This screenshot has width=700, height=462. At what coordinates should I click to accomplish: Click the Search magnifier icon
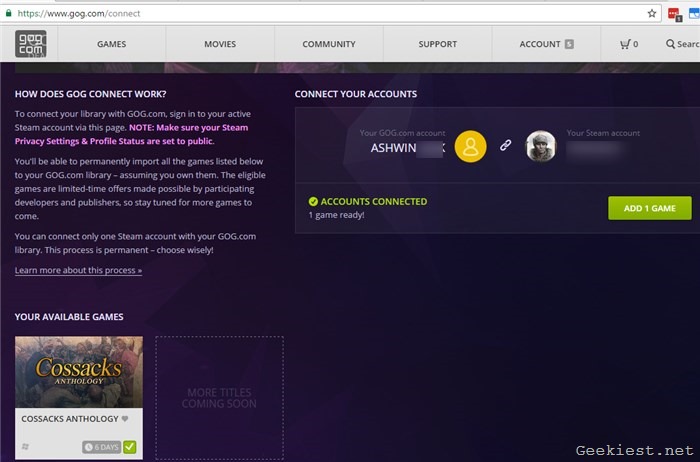pyautogui.click(x=670, y=44)
